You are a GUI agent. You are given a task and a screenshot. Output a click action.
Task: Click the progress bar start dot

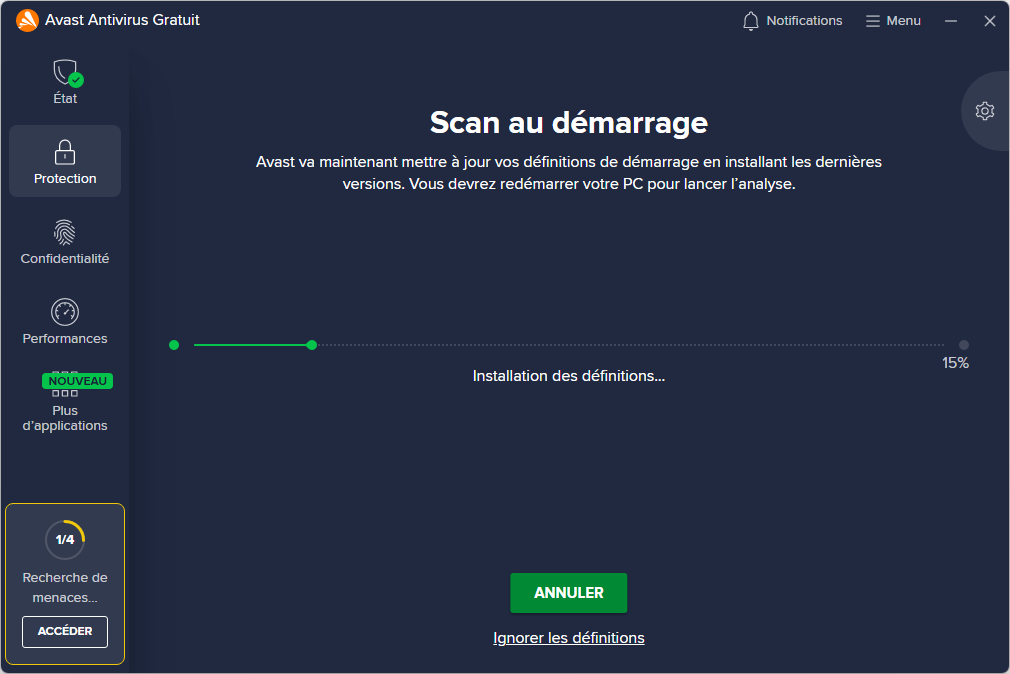(174, 345)
